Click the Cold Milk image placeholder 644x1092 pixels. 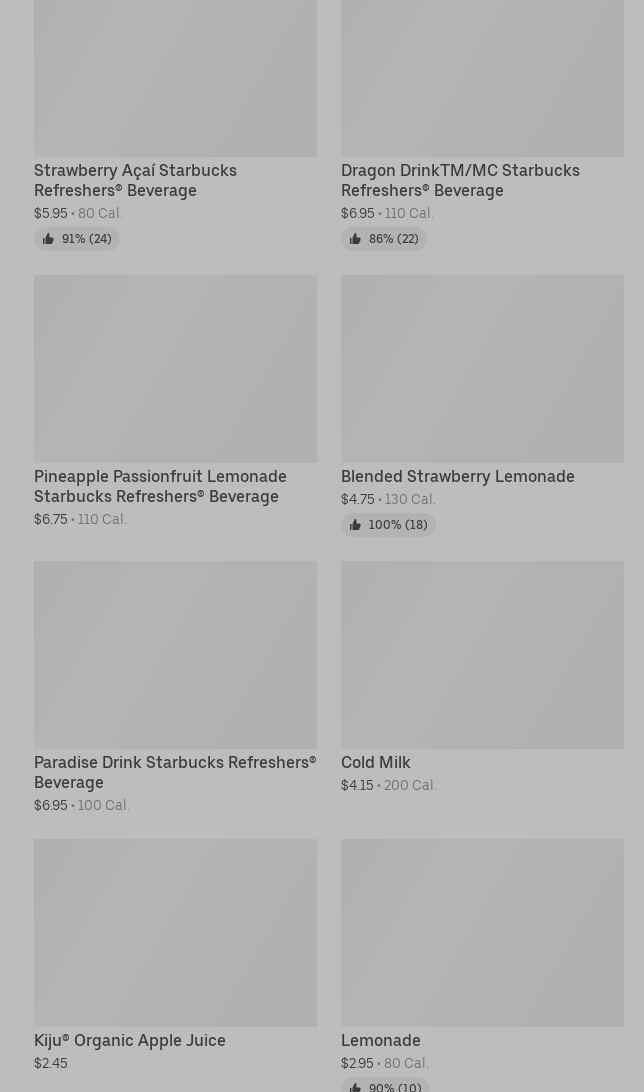pyautogui.click(x=482, y=654)
